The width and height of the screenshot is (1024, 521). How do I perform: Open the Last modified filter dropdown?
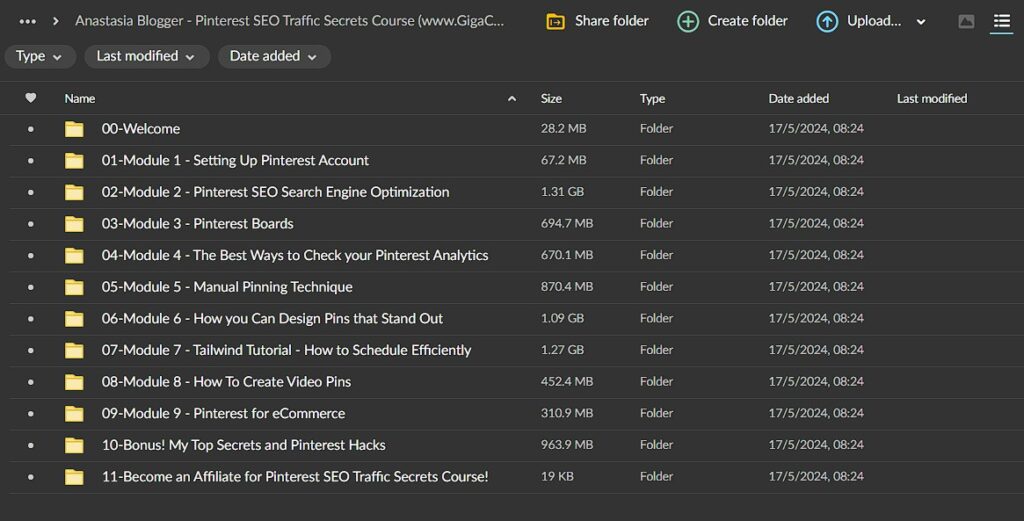[146, 57]
